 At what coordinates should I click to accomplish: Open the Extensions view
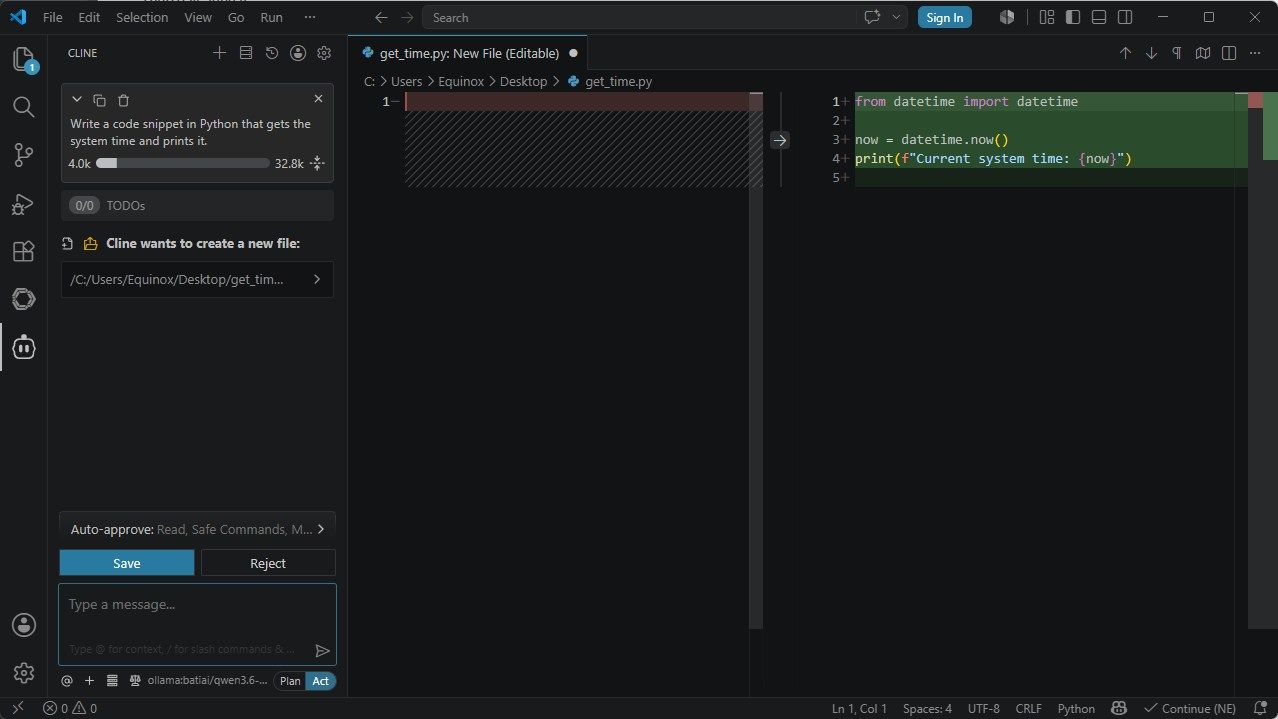[x=24, y=252]
